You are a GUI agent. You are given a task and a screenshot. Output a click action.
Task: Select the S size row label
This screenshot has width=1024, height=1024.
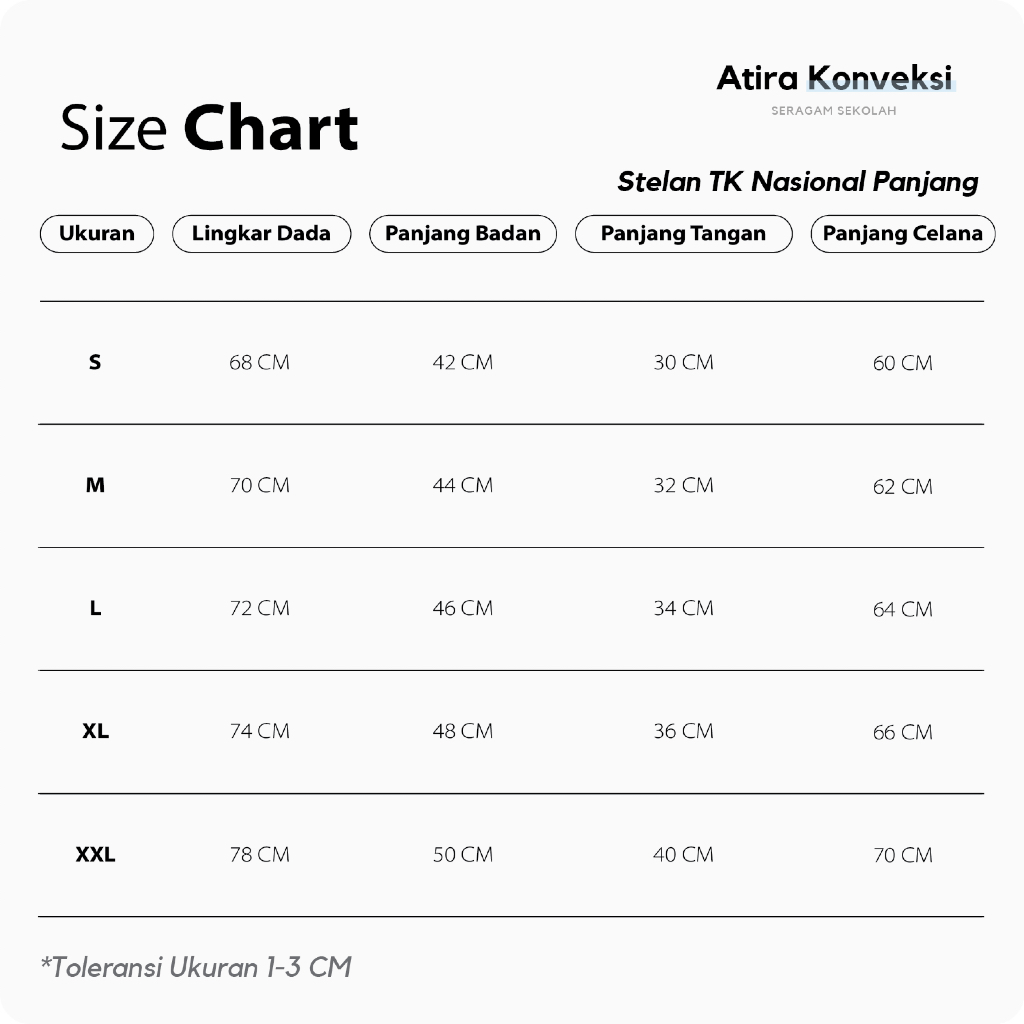95,362
